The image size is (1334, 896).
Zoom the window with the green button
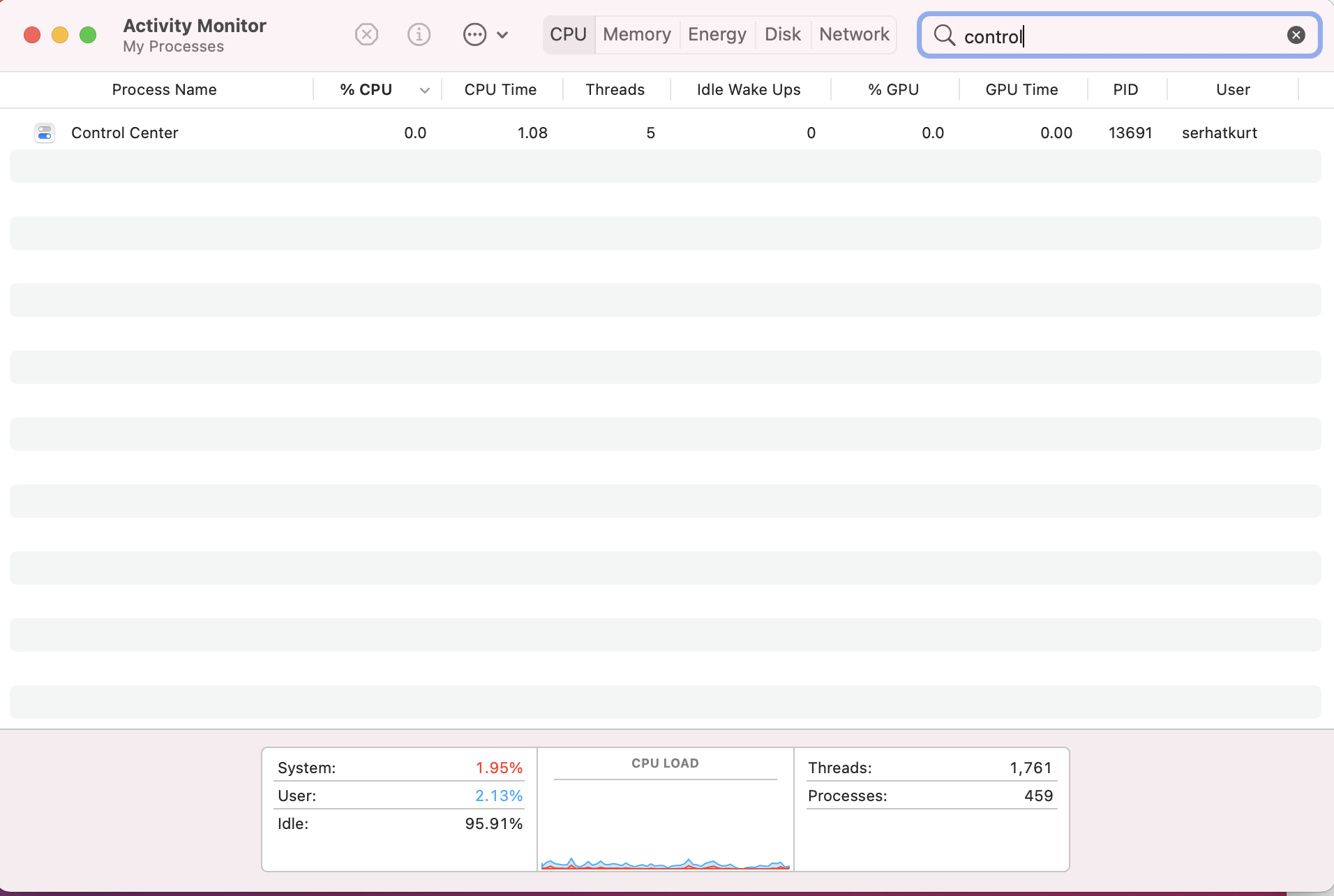[88, 35]
